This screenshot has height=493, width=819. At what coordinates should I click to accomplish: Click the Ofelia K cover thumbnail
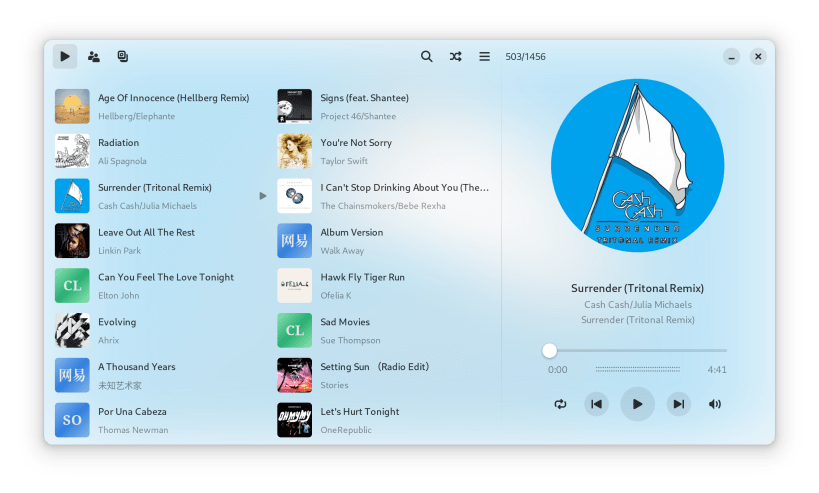[x=295, y=286]
